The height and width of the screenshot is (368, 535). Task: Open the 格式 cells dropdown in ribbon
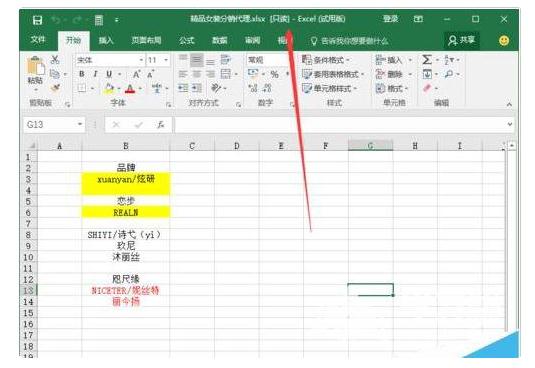point(392,88)
